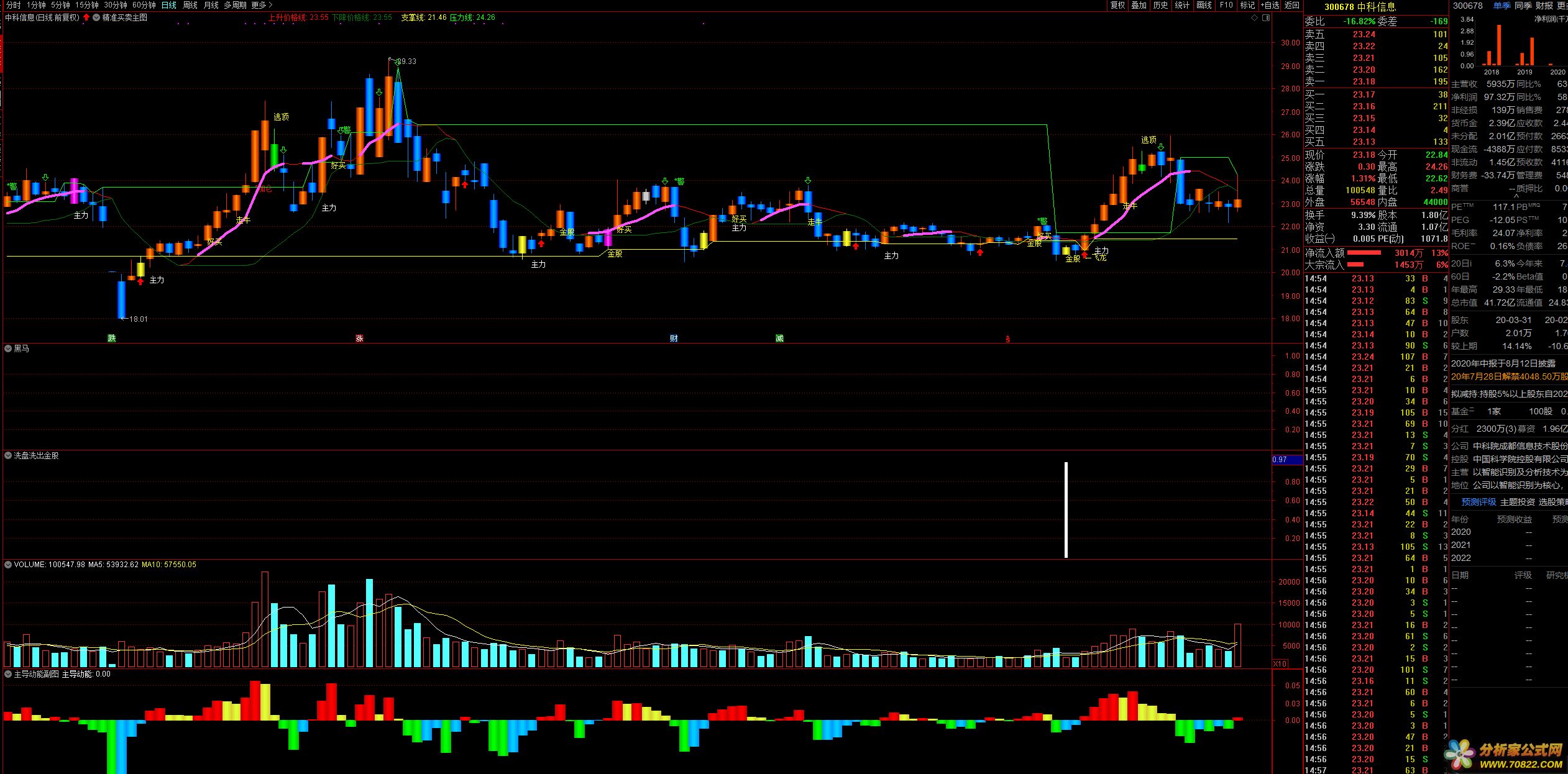1568x774 pixels.
Task: Select the 30分钟 period
Action: point(116,5)
